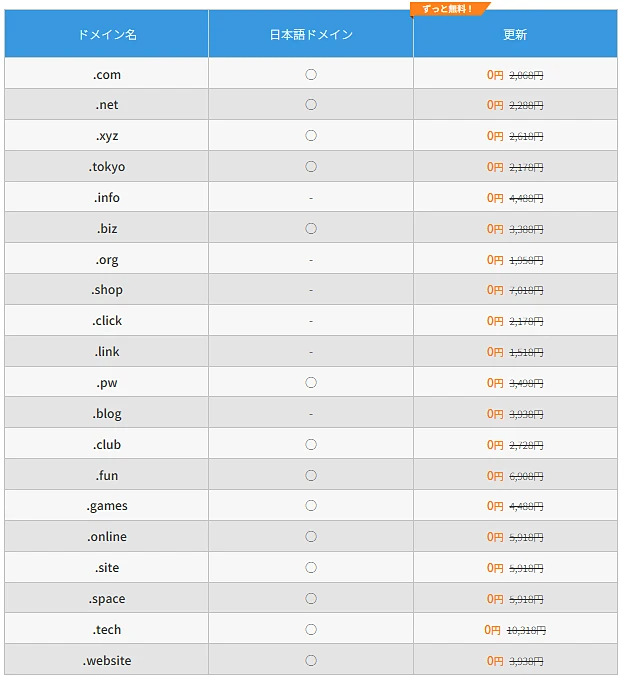Click the circle mark in the .pw row
This screenshot has height=681, width=624.
coord(311,383)
